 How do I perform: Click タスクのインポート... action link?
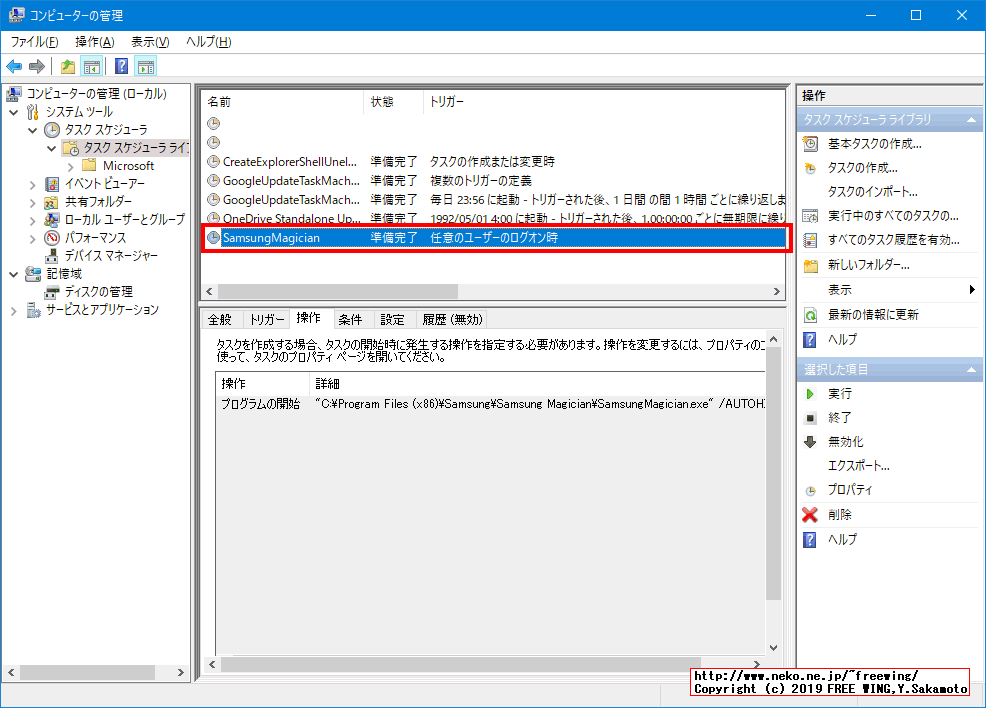pos(872,192)
